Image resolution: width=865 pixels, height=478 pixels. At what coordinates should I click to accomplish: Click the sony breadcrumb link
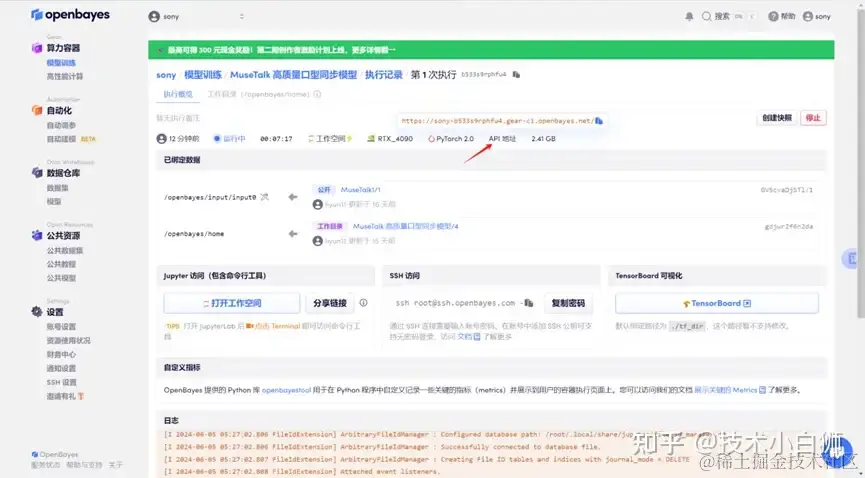point(166,75)
